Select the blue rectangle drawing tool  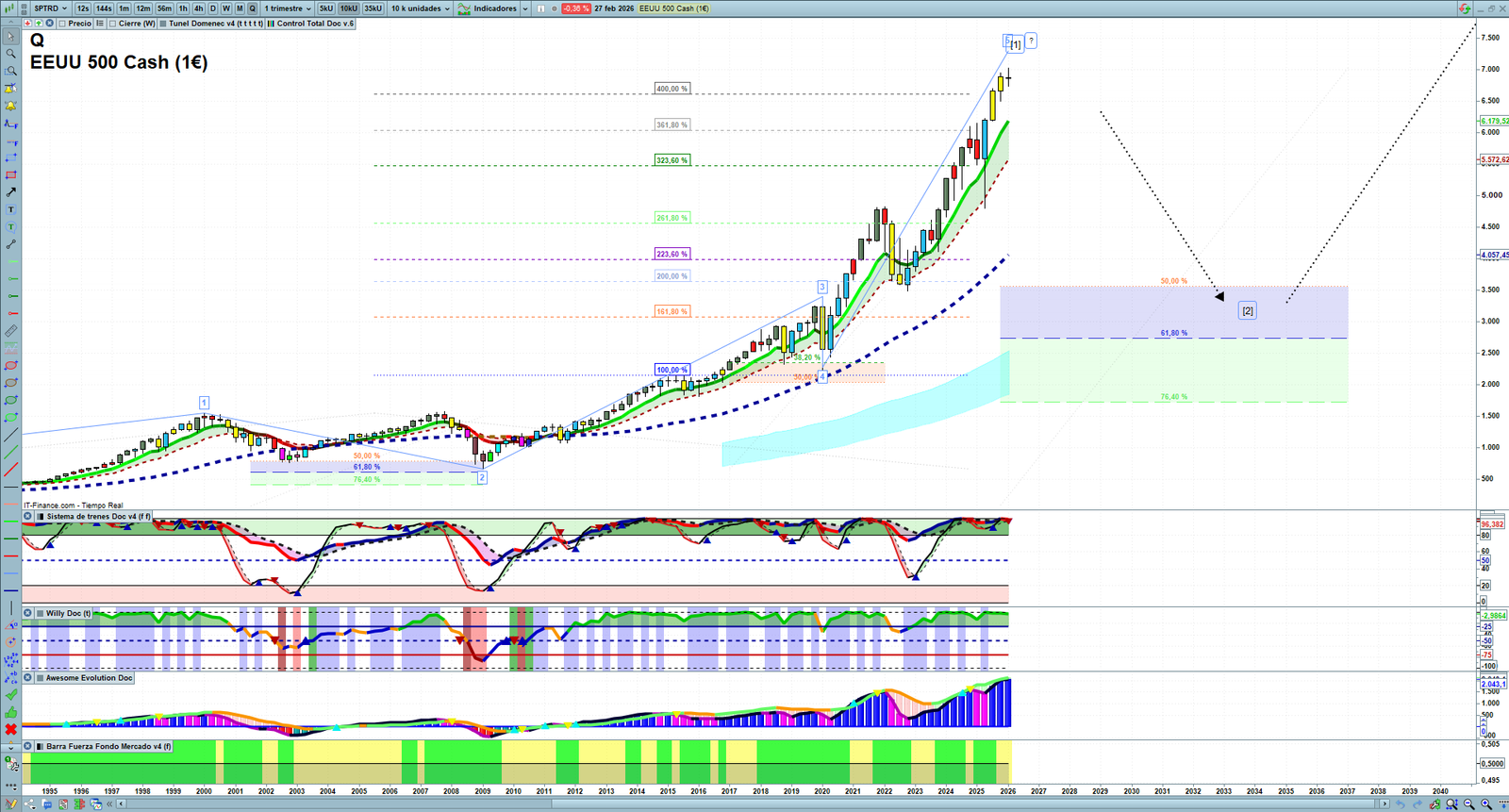10,157
